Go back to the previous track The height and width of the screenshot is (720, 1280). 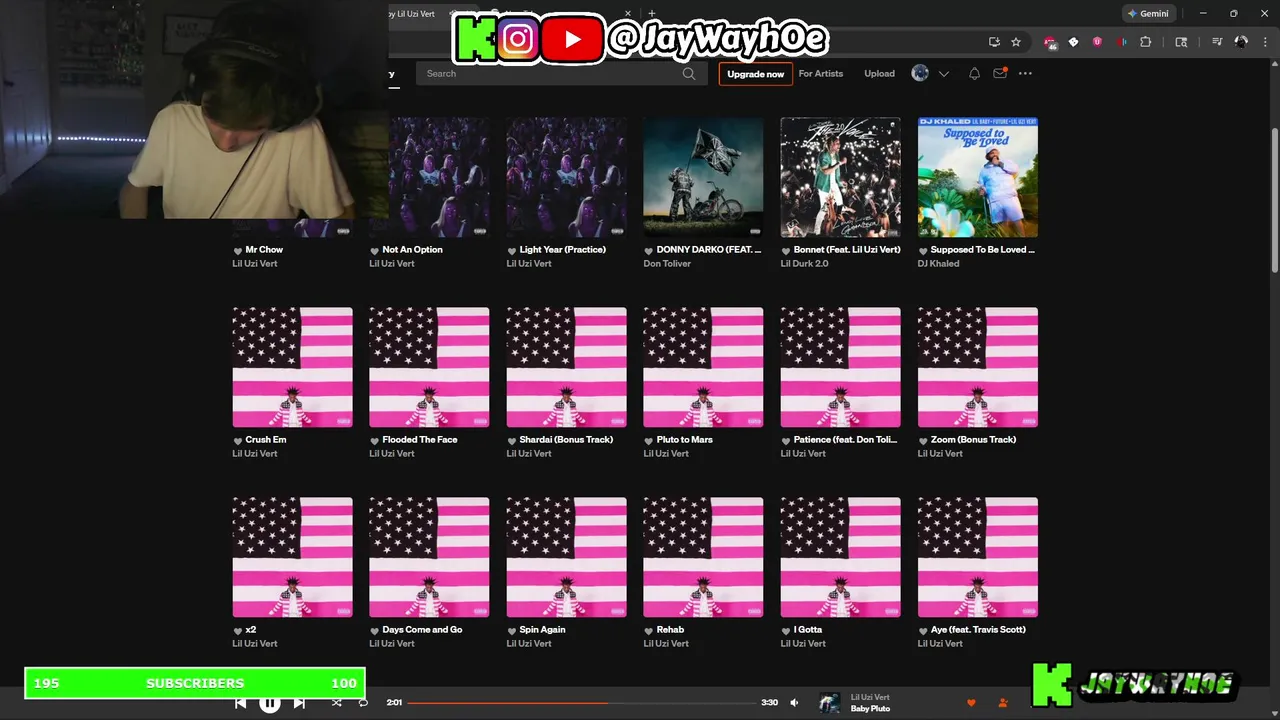241,703
